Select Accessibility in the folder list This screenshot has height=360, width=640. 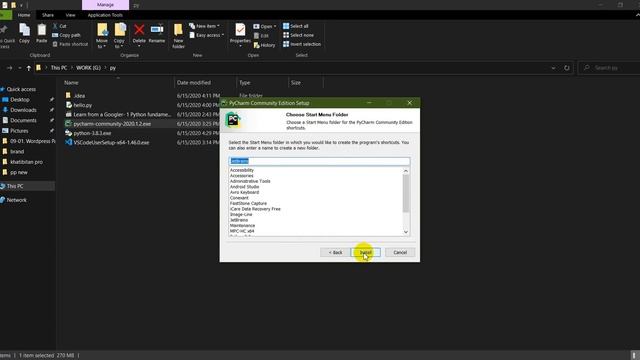pos(242,170)
